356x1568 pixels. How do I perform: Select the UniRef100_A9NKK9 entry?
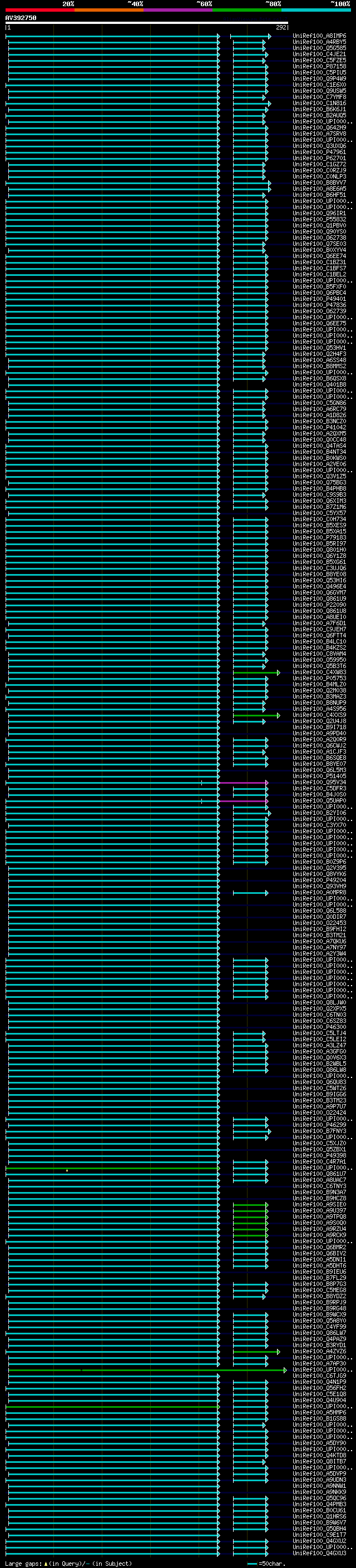coord(319,1492)
